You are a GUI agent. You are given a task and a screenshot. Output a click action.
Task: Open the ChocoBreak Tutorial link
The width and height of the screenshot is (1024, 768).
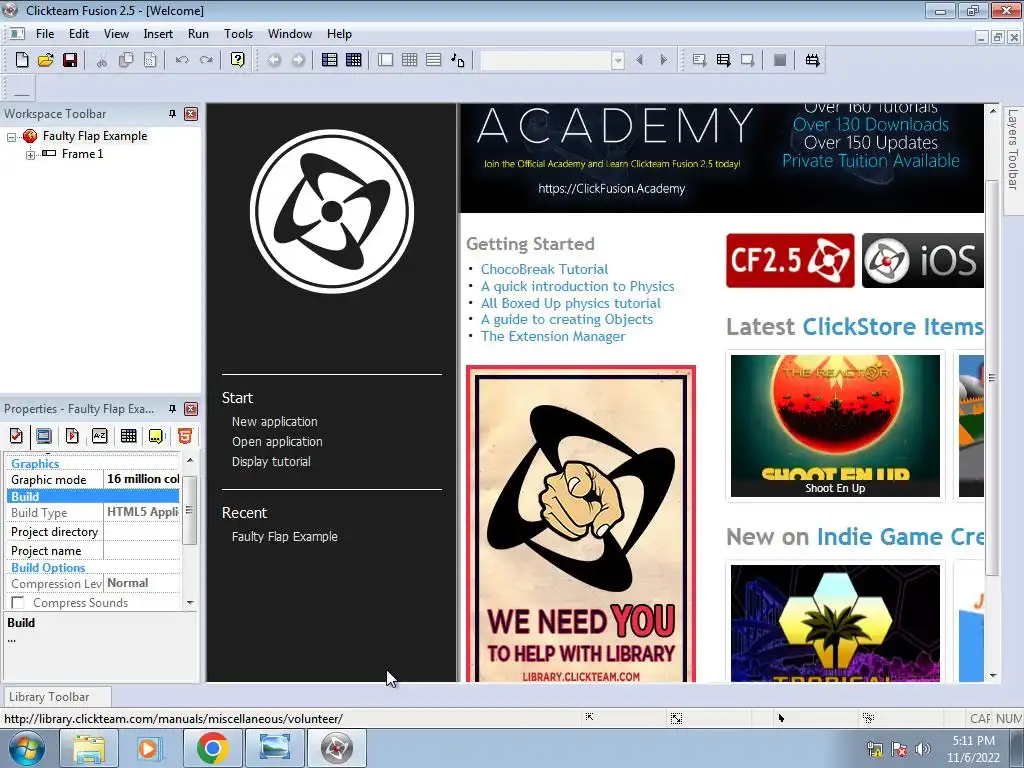pos(544,269)
